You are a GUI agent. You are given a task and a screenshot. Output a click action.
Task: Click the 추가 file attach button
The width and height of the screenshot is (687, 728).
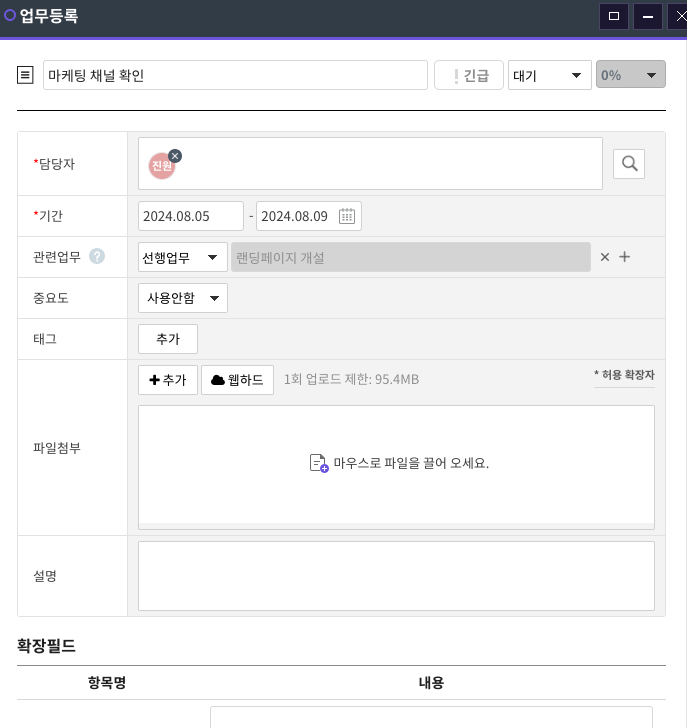coord(167,380)
